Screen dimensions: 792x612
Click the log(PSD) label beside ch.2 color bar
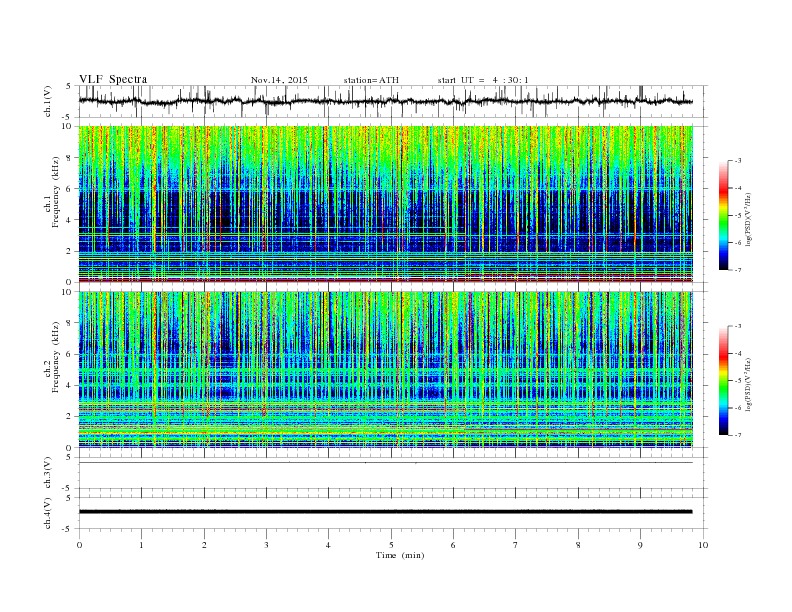click(749, 384)
